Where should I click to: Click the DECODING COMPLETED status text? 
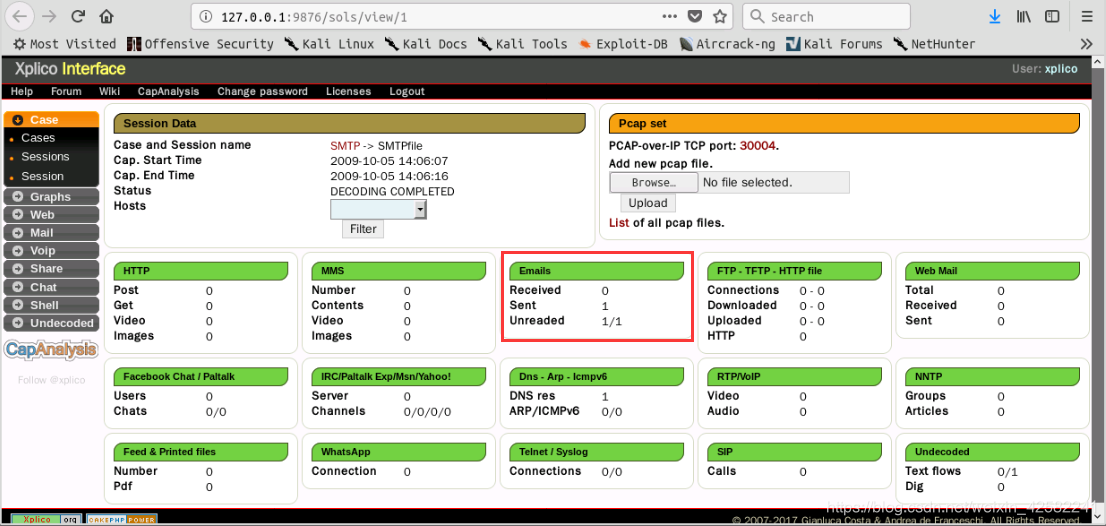392,191
